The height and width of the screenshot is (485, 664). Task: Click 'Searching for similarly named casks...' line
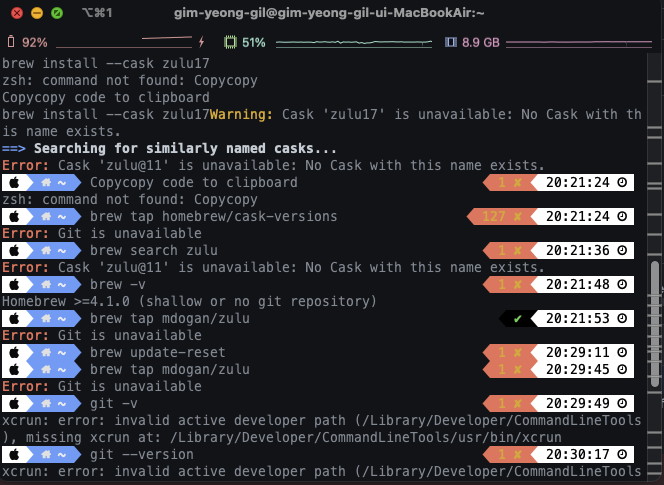[x=185, y=149]
